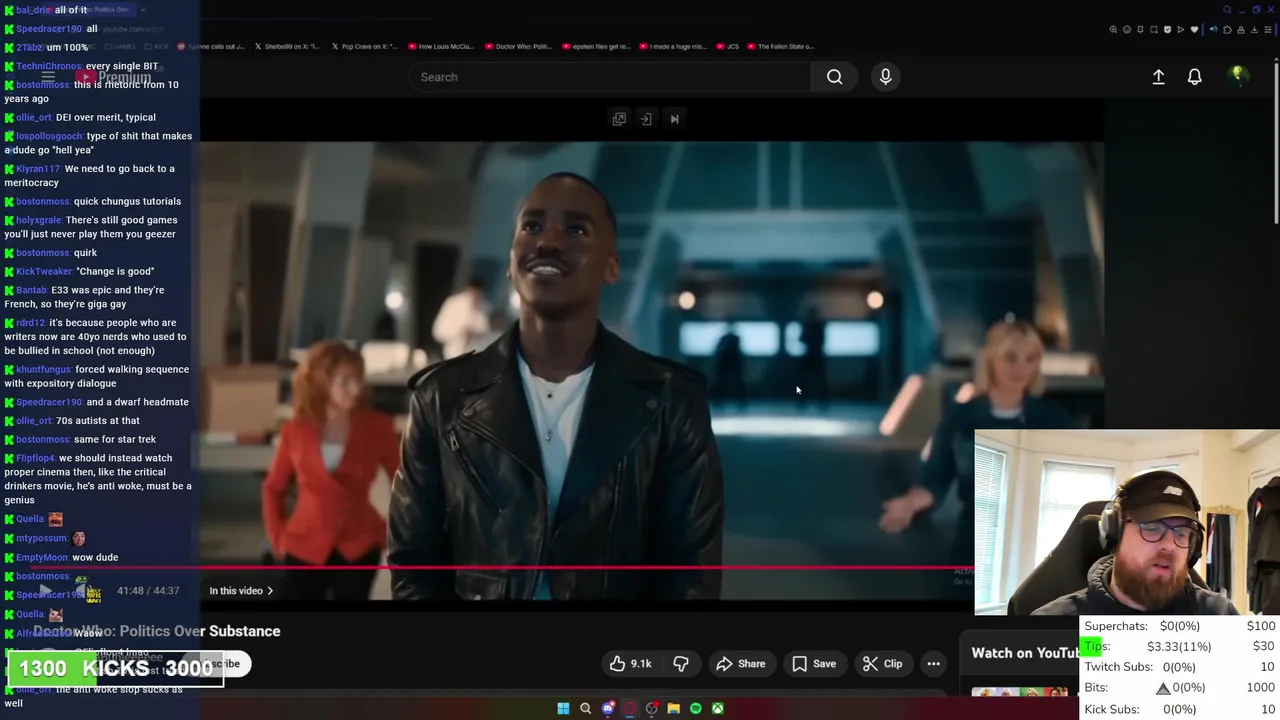Click the YouTube search magnifier button
The height and width of the screenshot is (720, 1280).
click(x=834, y=77)
